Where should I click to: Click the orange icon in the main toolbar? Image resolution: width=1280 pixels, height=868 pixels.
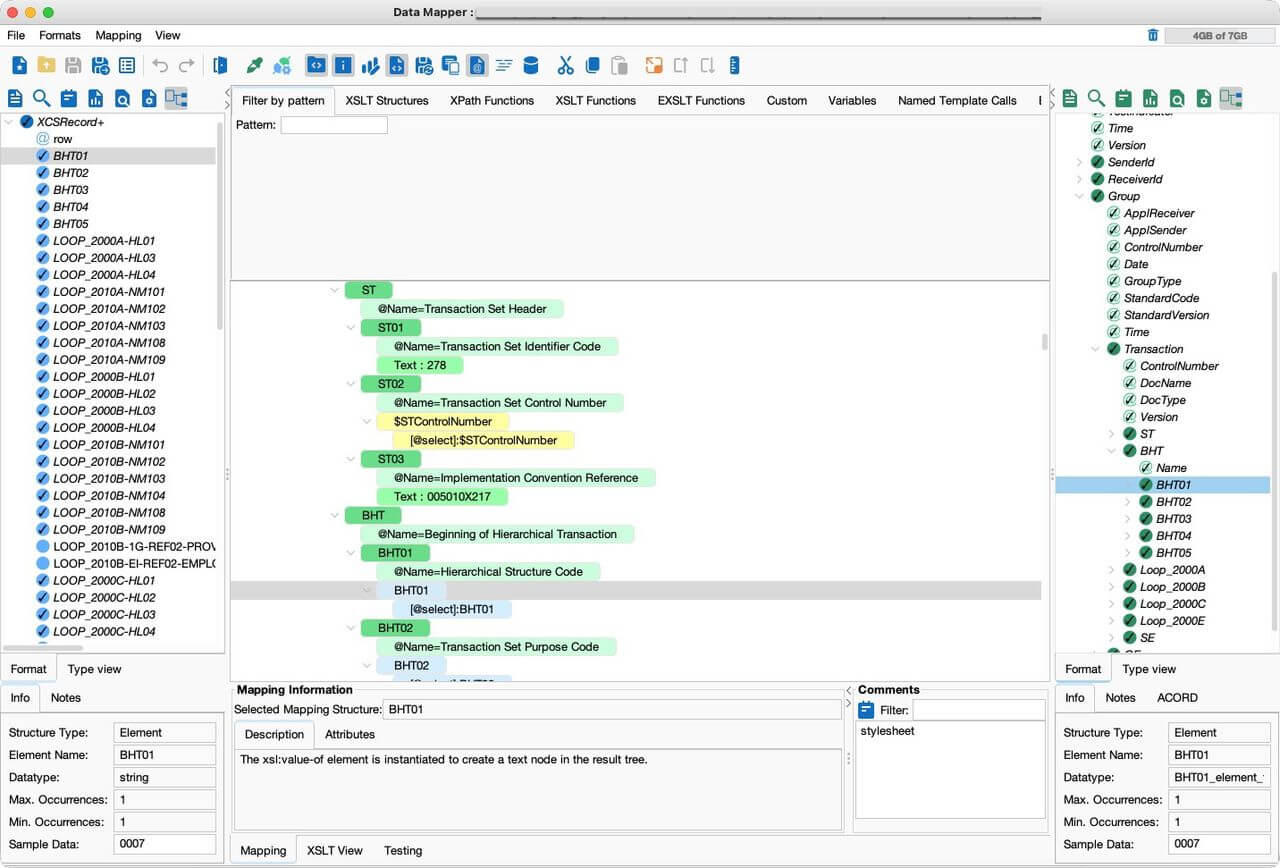[x=654, y=66]
